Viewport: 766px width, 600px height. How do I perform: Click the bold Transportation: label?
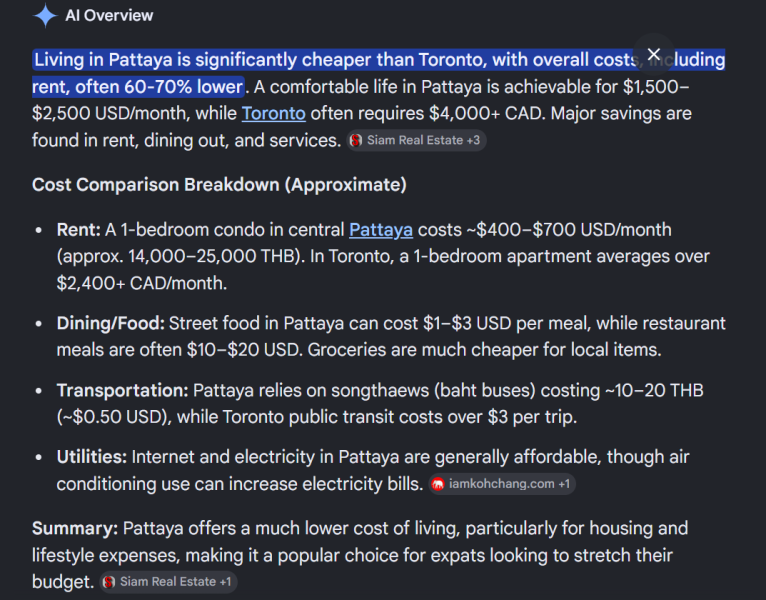click(123, 390)
